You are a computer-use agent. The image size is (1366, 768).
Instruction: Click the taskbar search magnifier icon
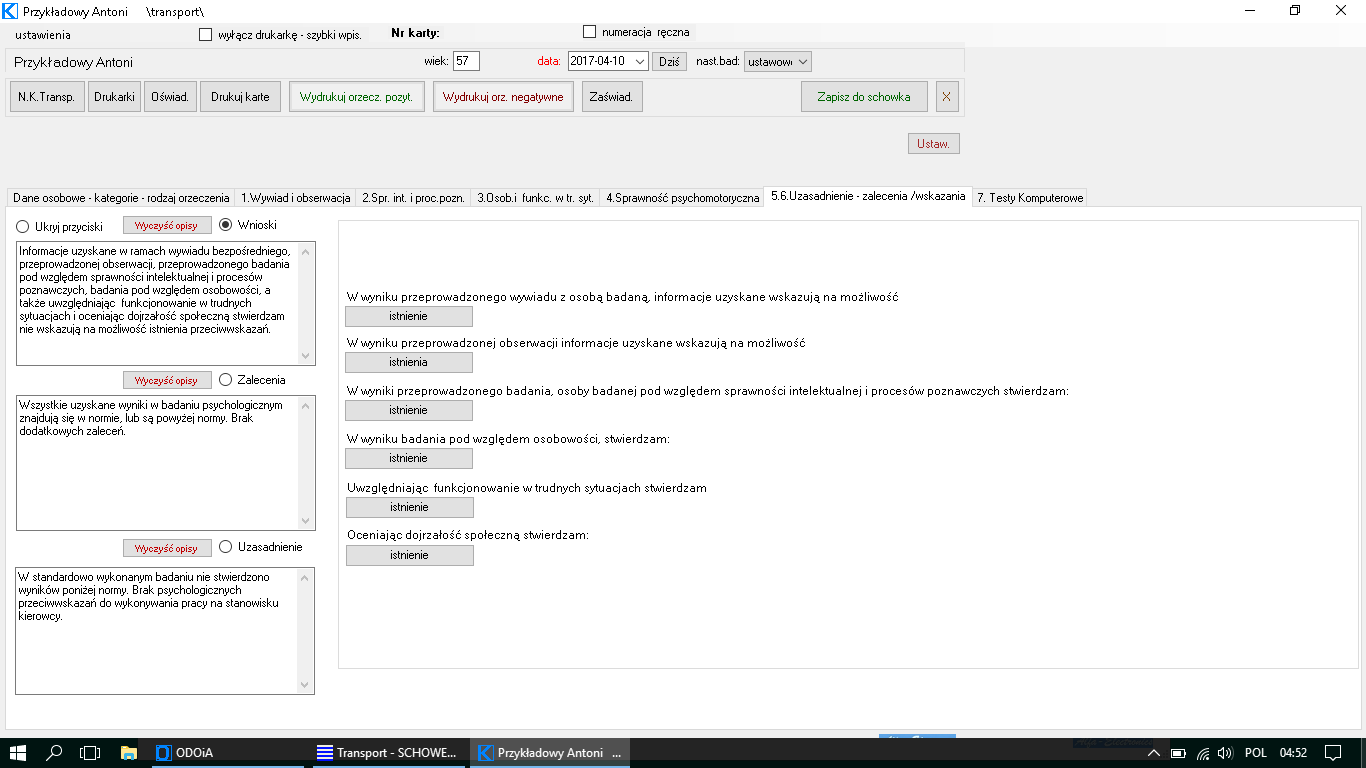point(55,752)
